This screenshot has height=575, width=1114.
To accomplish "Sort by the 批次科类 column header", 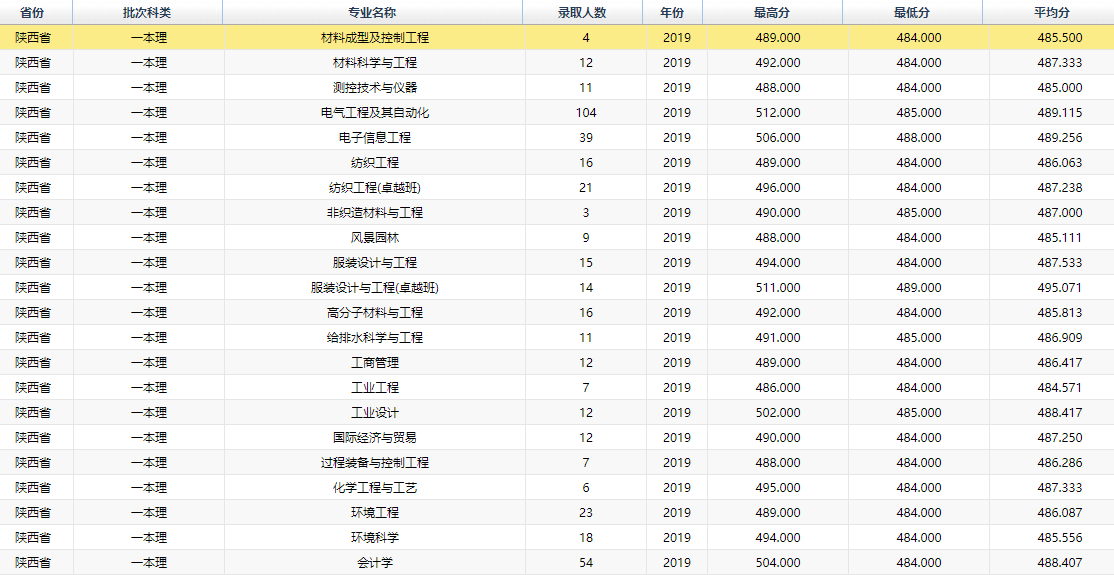I will [x=147, y=12].
